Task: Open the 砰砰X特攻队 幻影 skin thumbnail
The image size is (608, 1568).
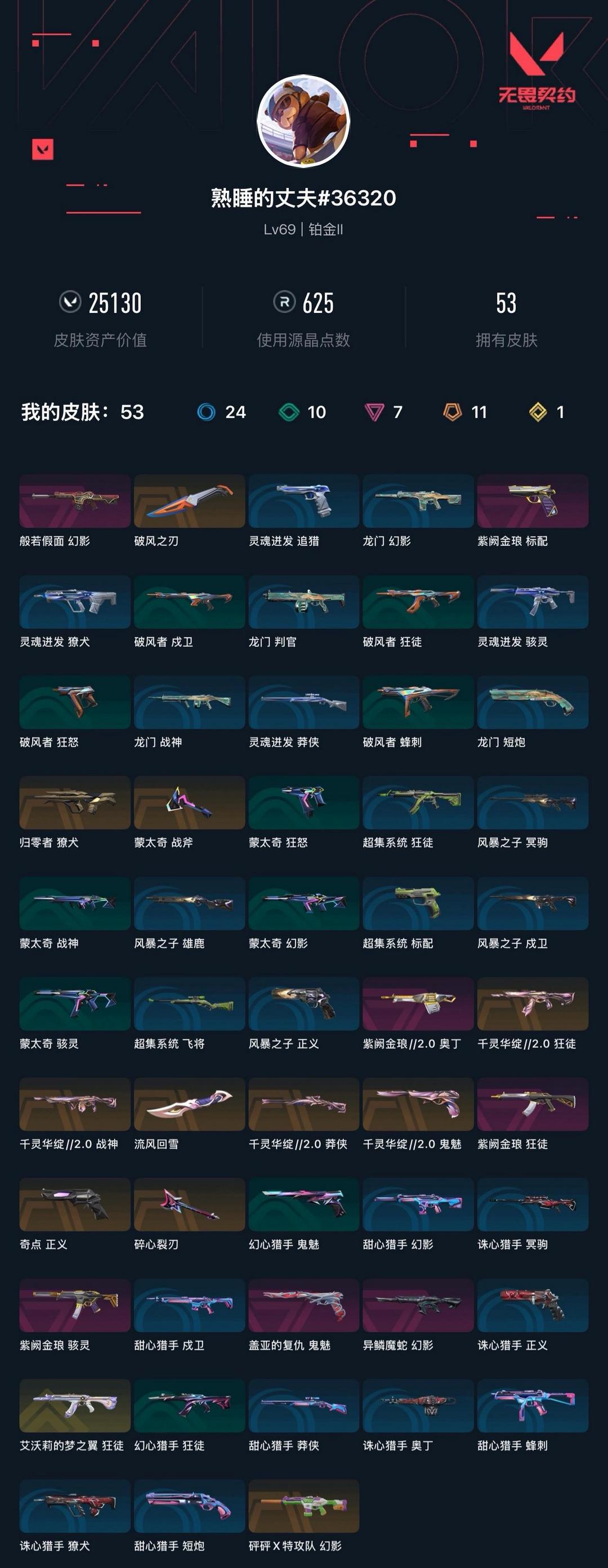Action: click(303, 1506)
